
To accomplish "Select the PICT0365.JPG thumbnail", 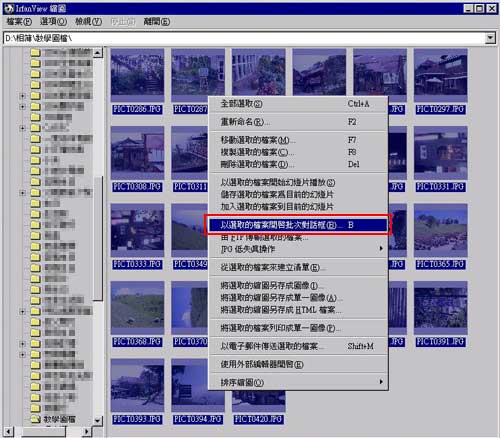I will click(440, 230).
